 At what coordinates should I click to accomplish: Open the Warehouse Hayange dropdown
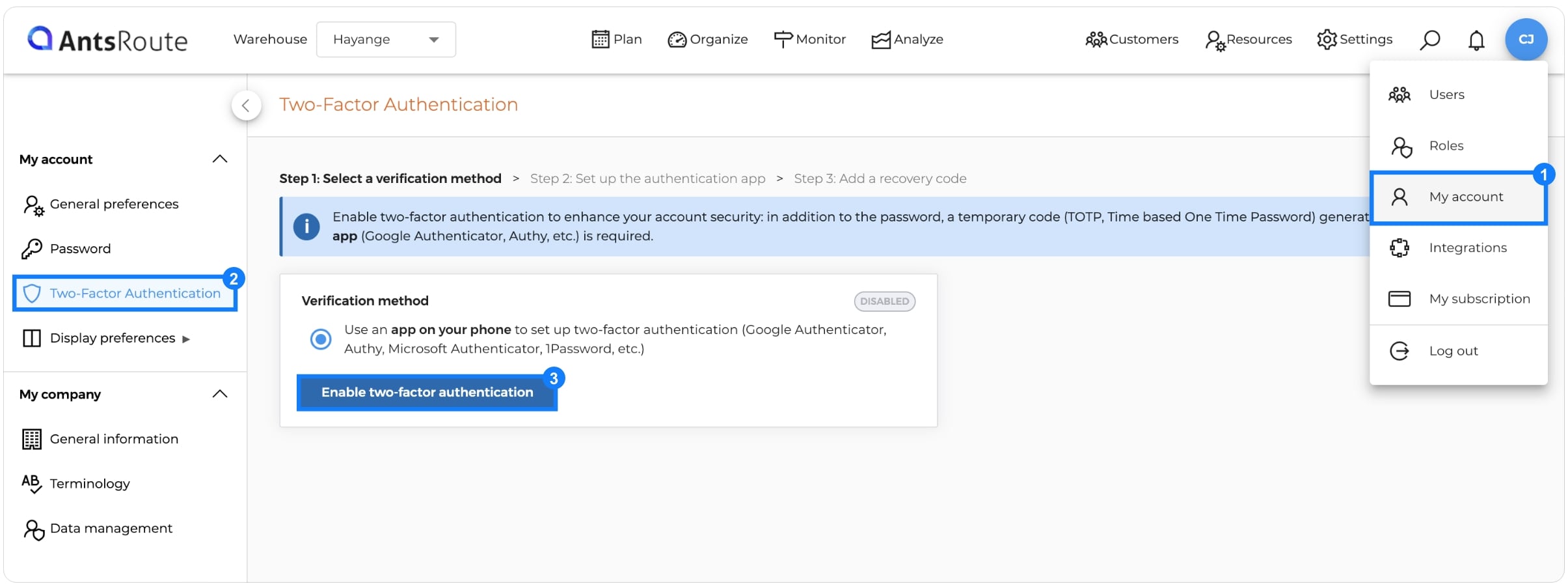click(386, 40)
